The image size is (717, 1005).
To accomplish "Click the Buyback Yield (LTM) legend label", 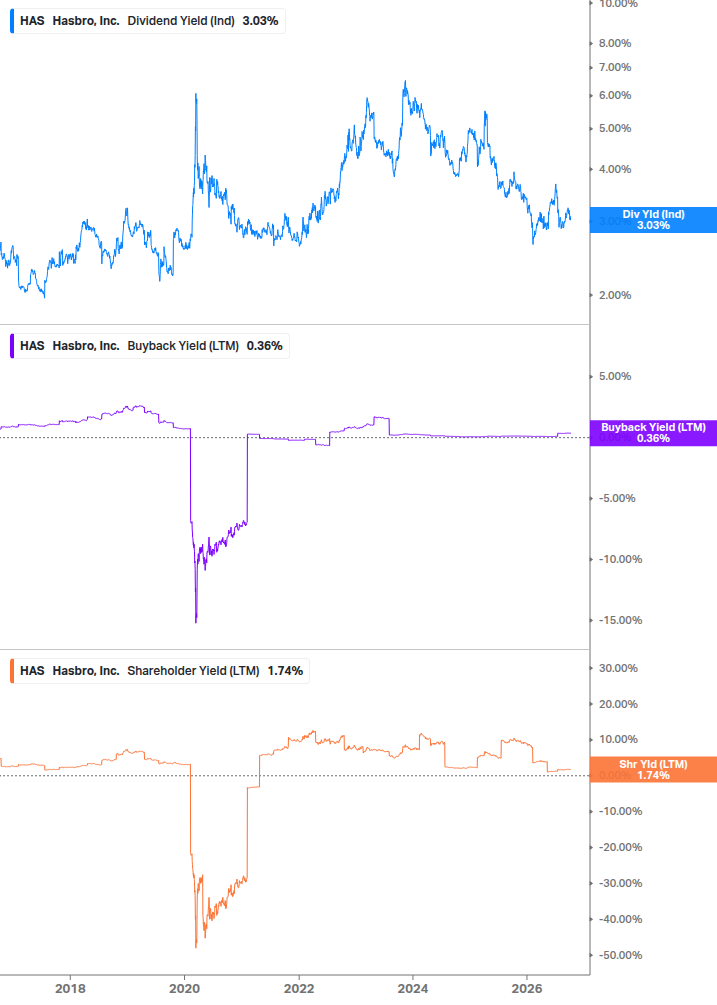I will tap(183, 346).
